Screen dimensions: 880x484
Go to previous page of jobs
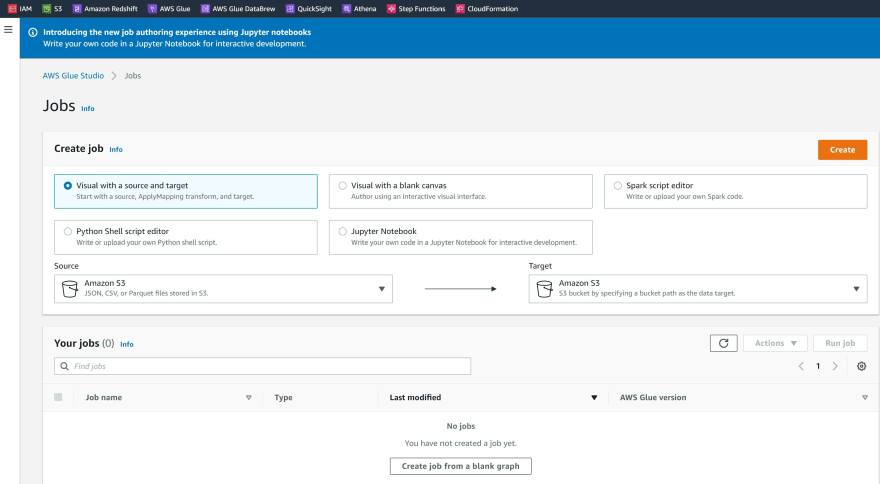coord(801,366)
